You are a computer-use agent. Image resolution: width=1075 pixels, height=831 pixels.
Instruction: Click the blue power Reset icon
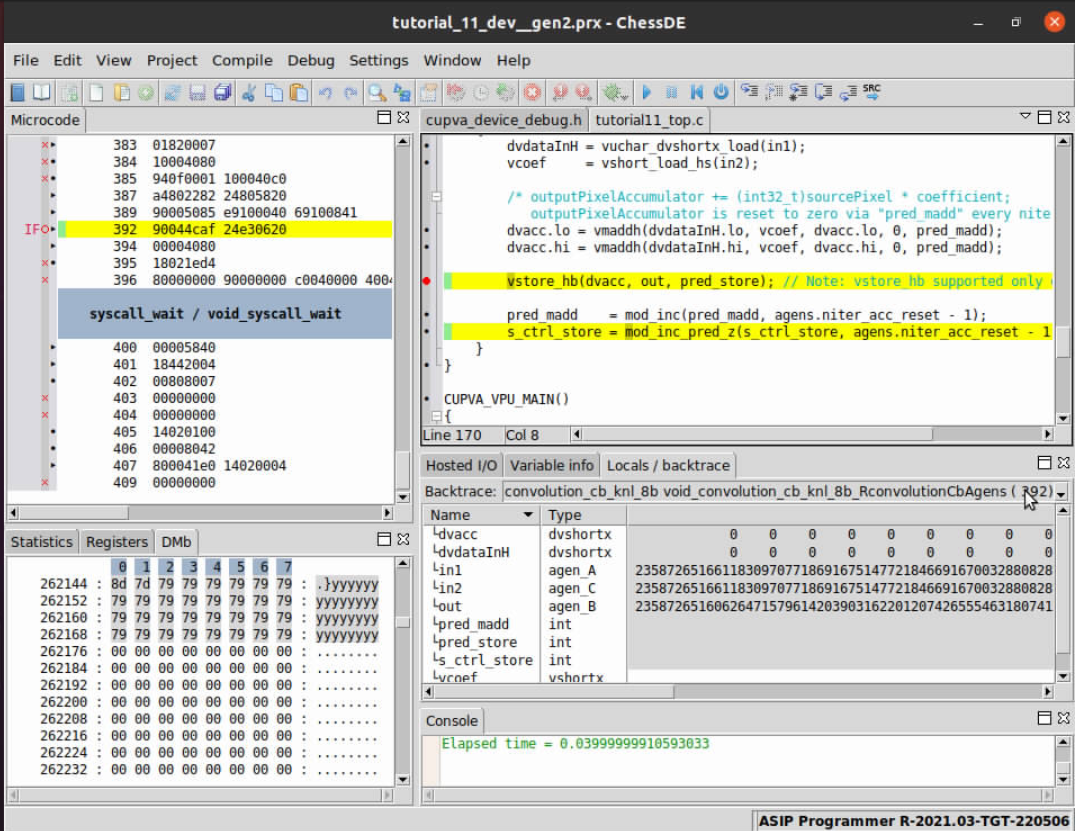pyautogui.click(x=721, y=93)
